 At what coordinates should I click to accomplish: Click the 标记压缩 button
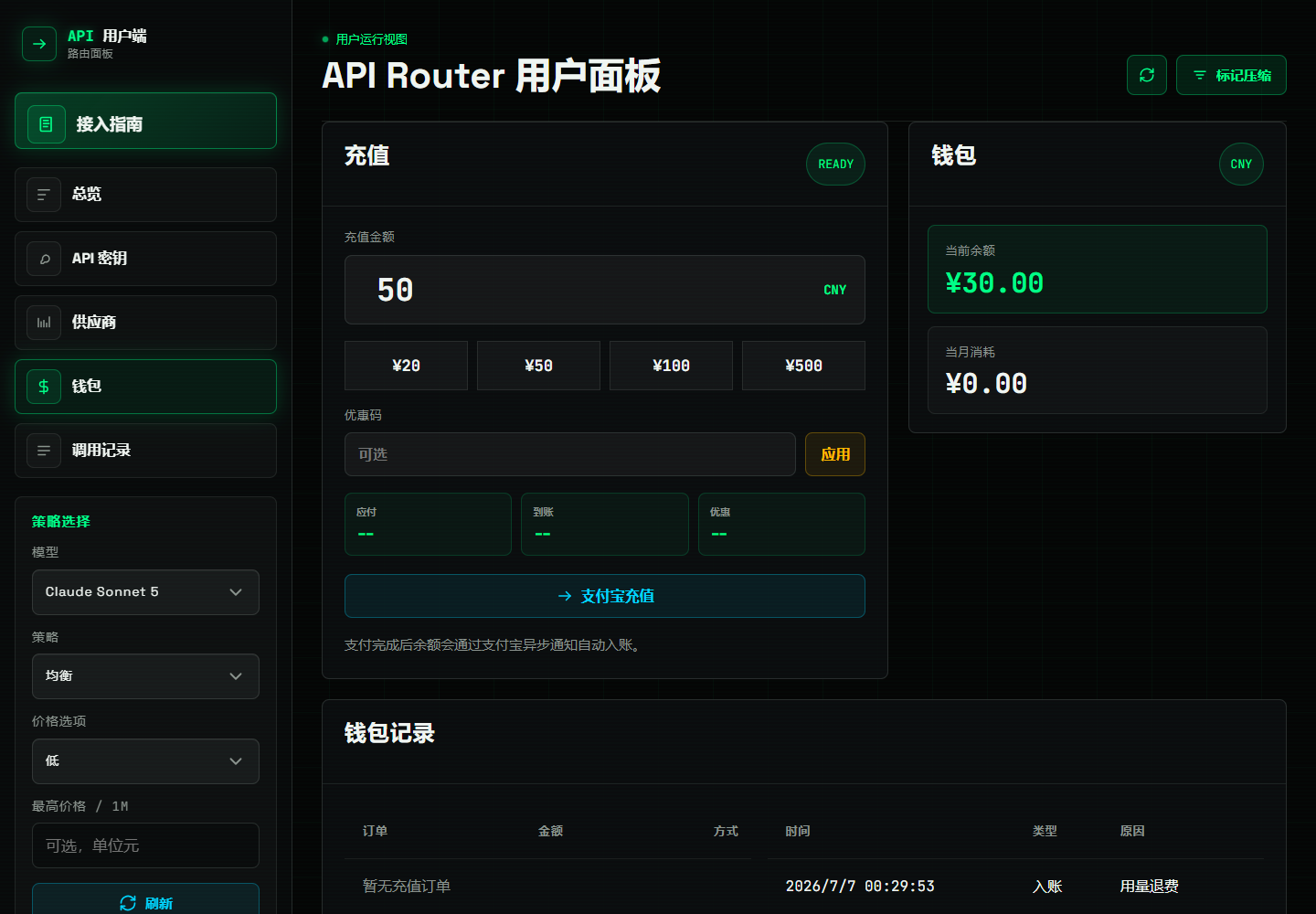click(1231, 75)
